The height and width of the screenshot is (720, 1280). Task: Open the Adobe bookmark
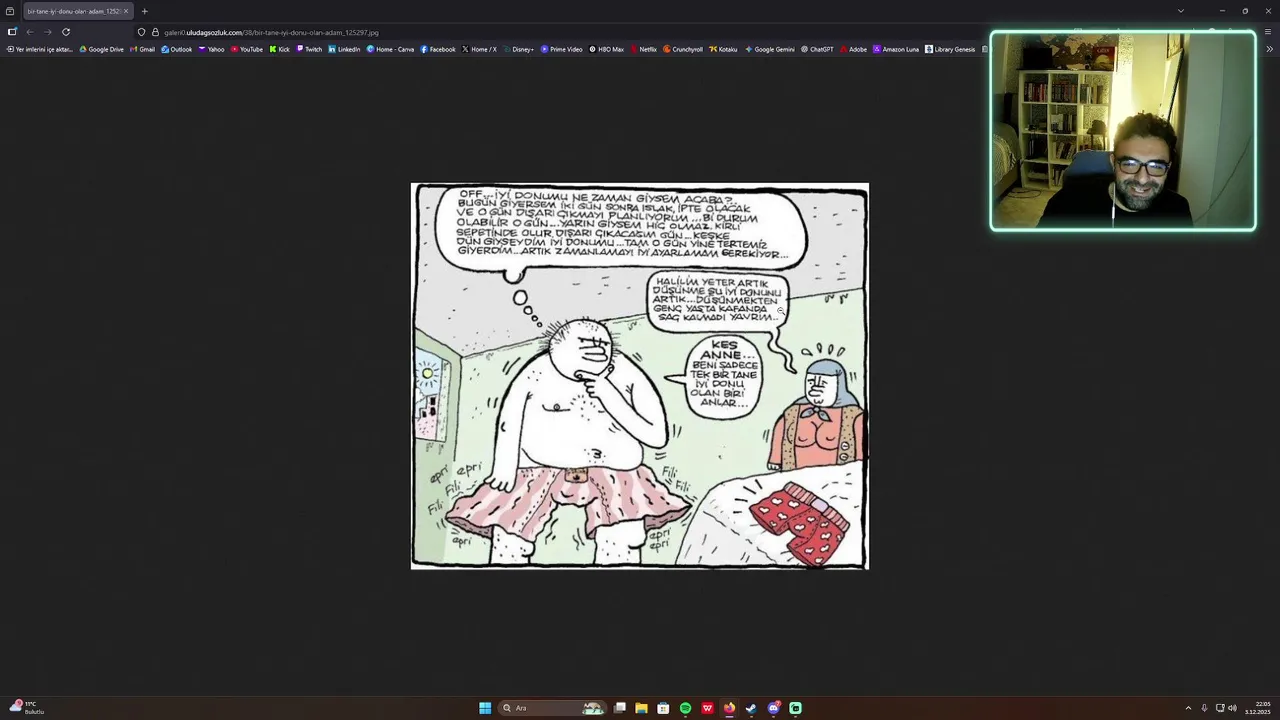tap(853, 49)
